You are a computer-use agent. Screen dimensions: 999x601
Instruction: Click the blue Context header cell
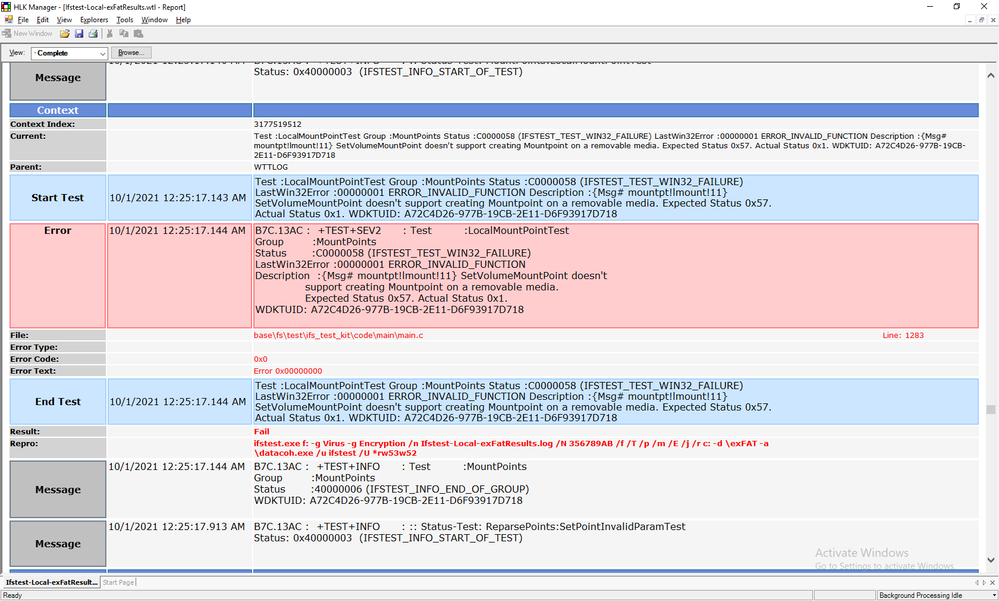tap(57, 110)
